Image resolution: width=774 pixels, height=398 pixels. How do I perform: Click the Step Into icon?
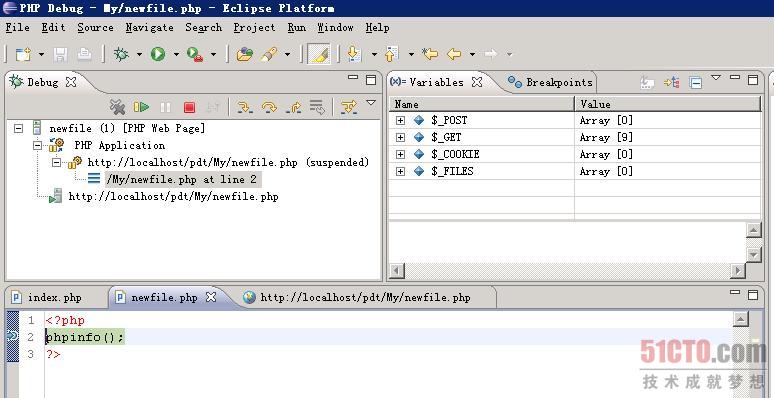click(x=245, y=107)
